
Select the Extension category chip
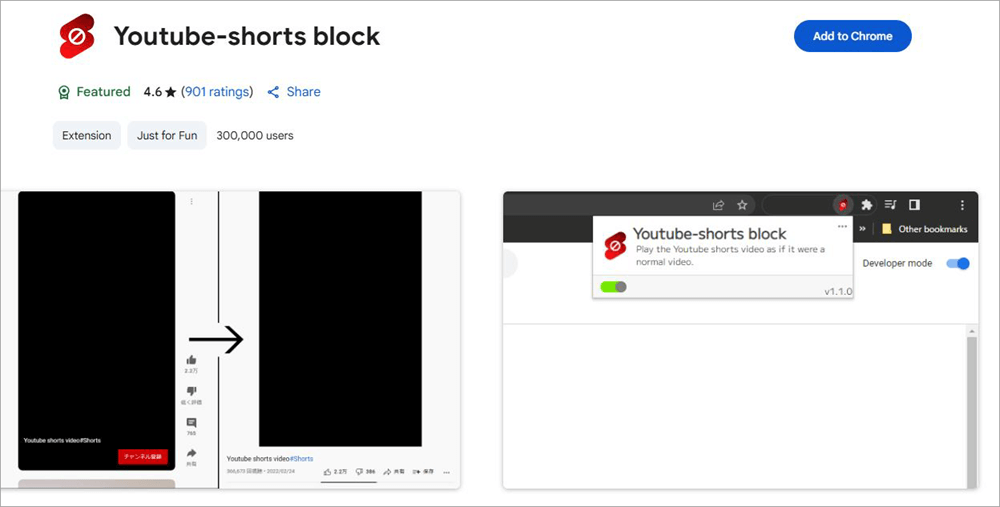tap(87, 135)
